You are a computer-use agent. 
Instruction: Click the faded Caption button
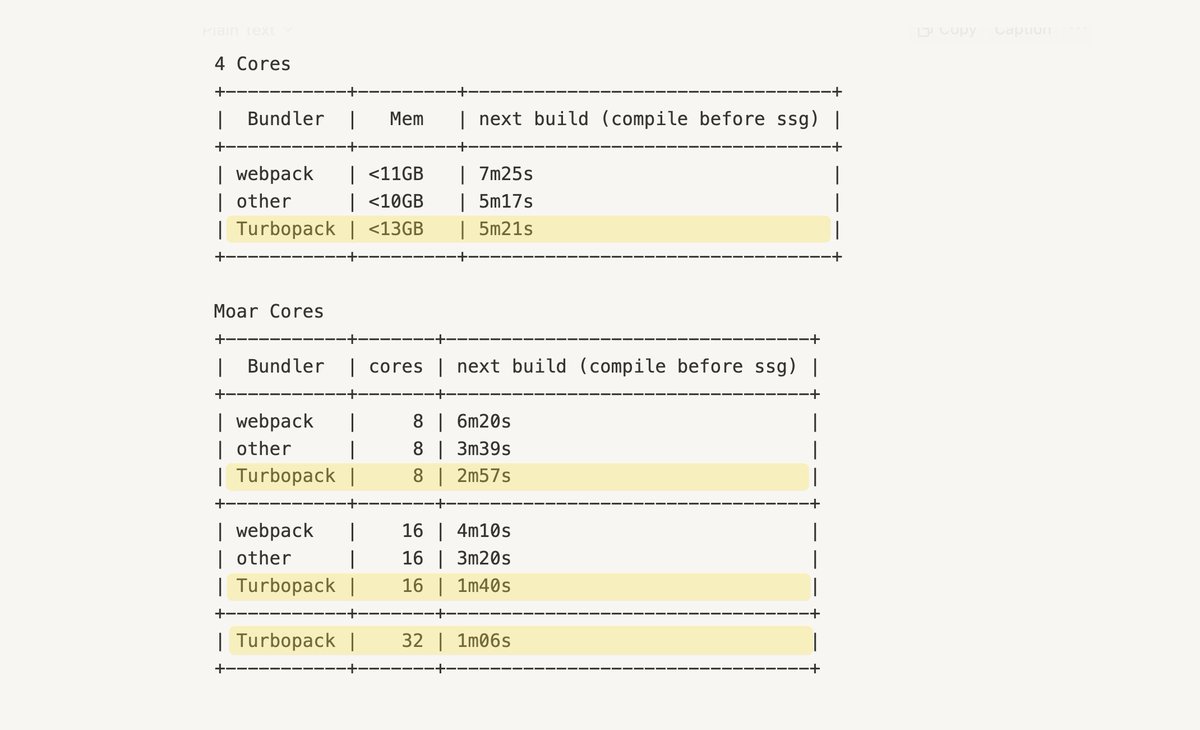click(1023, 30)
